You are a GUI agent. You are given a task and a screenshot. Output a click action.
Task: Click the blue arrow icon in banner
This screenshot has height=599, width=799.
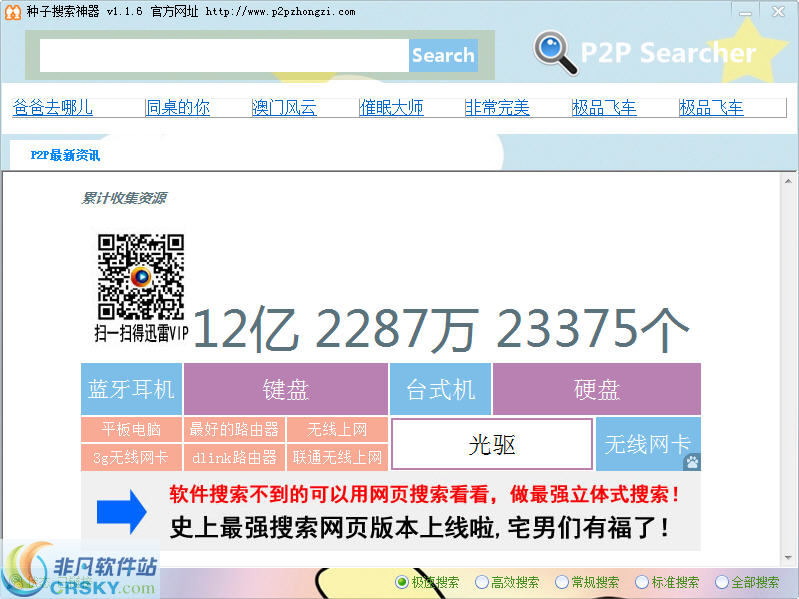click(122, 512)
